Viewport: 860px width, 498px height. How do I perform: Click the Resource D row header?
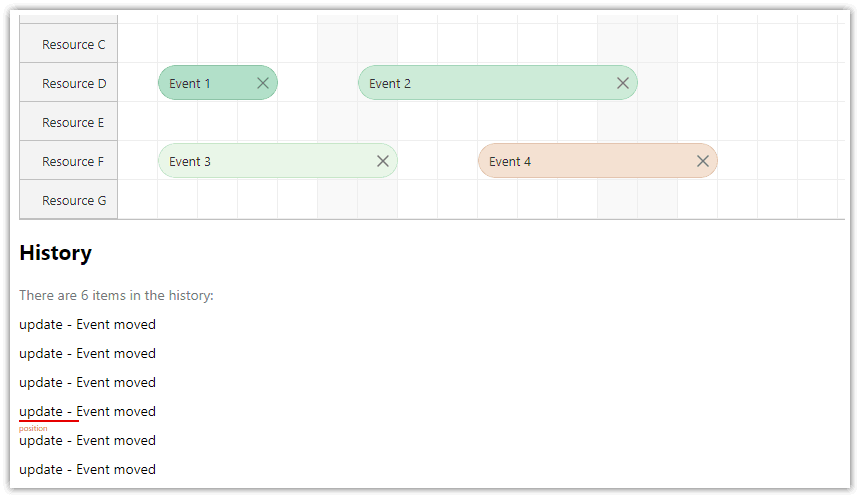(x=69, y=83)
